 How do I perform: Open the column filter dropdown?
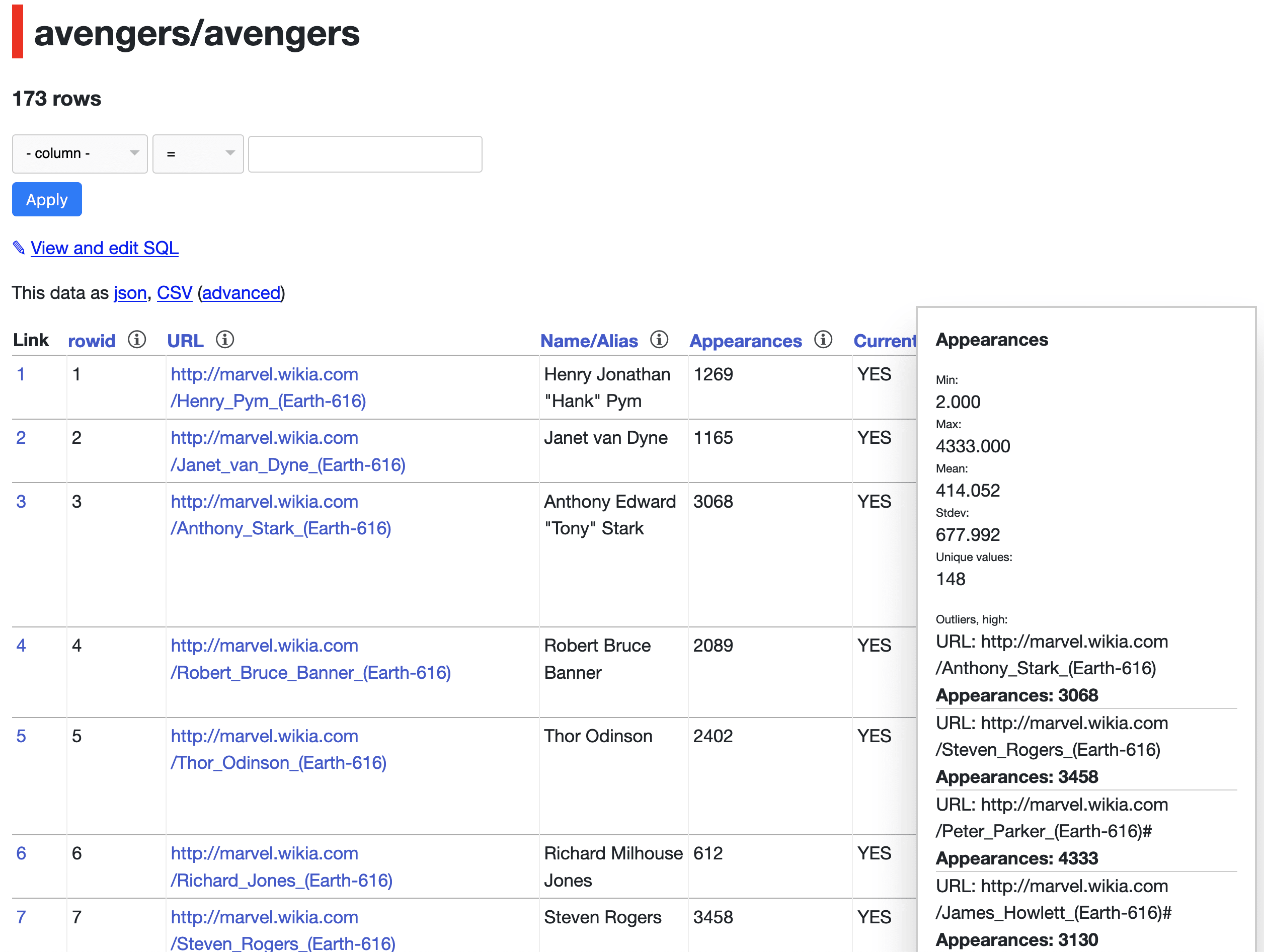(x=80, y=153)
